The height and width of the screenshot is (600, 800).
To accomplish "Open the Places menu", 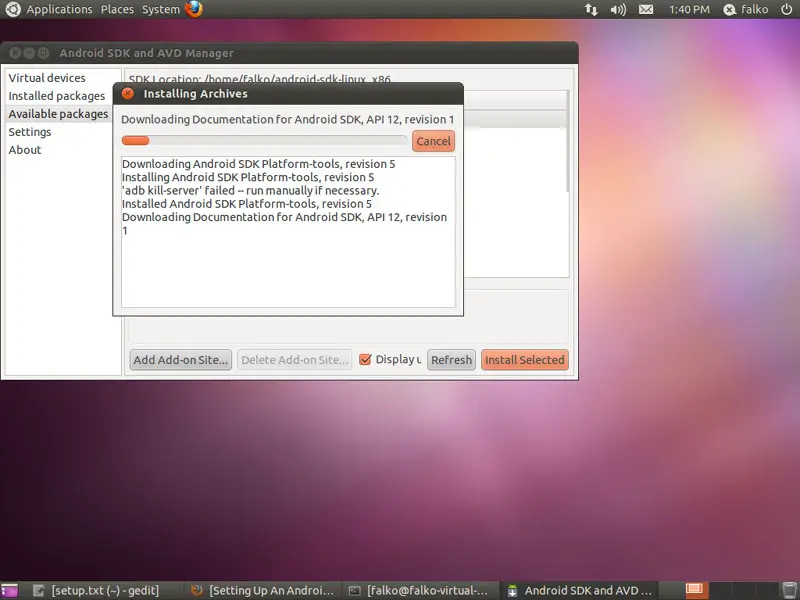I will [x=117, y=9].
